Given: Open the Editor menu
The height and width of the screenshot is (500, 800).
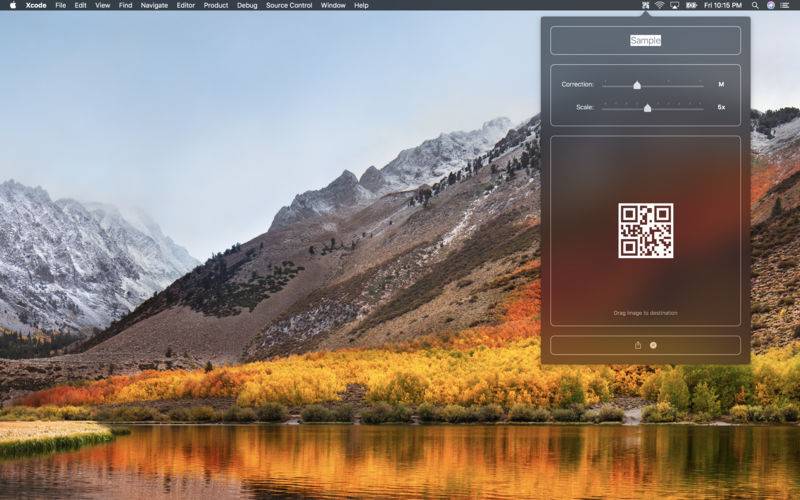Looking at the screenshot, I should pyautogui.click(x=186, y=5).
